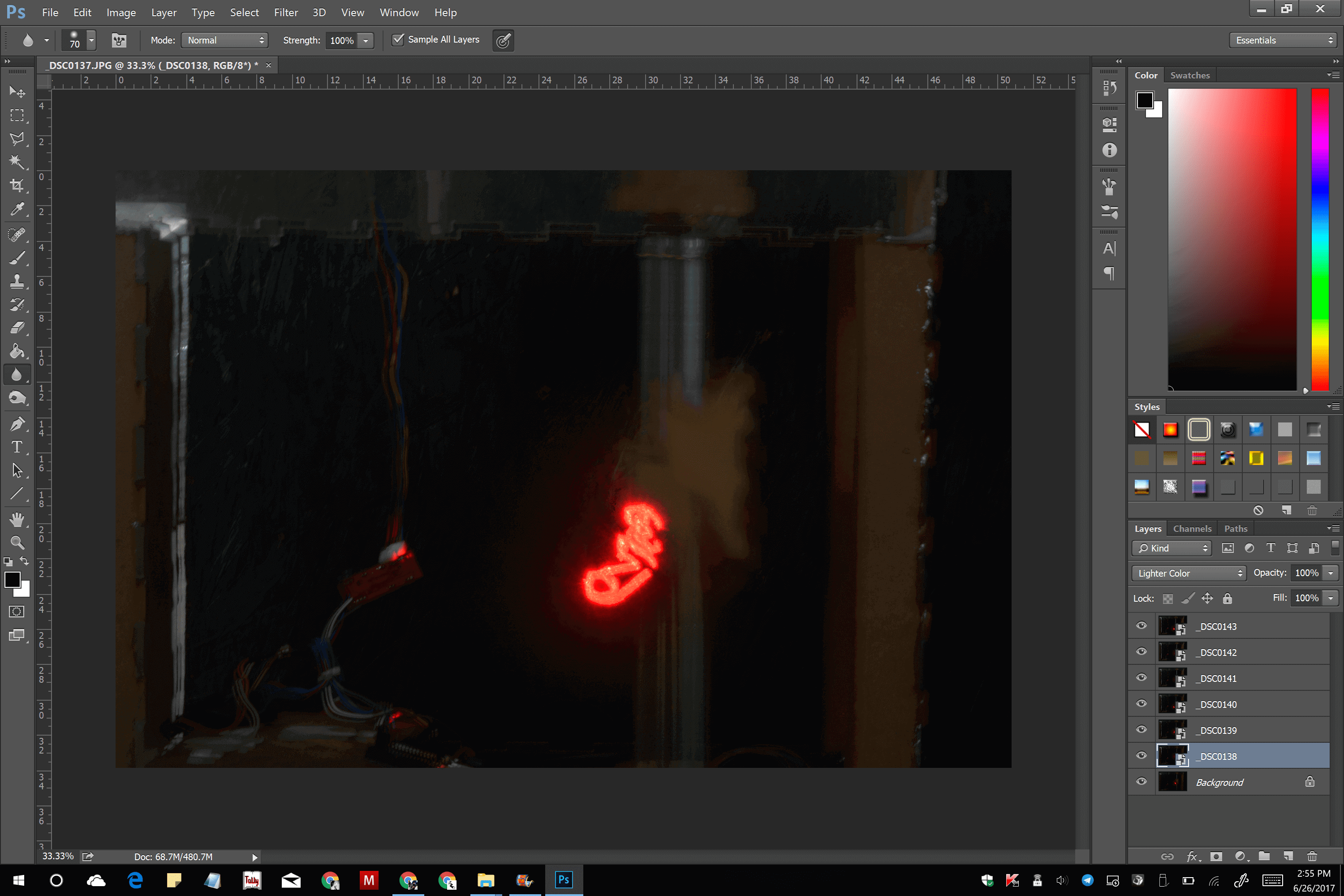
Task: Add layer style fx icon
Action: tap(1193, 856)
